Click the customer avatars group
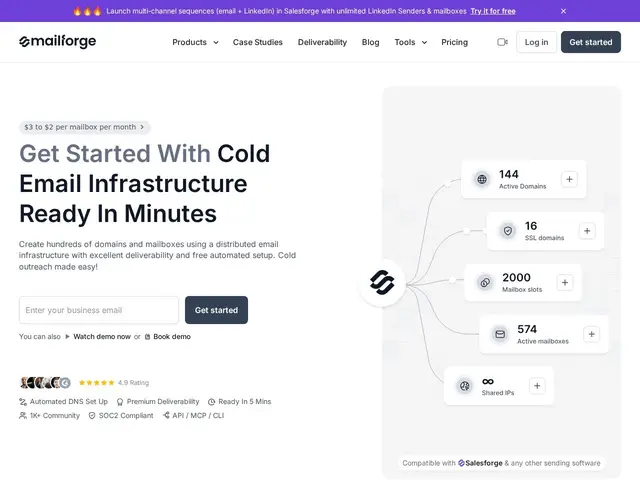640x480 pixels. point(45,383)
